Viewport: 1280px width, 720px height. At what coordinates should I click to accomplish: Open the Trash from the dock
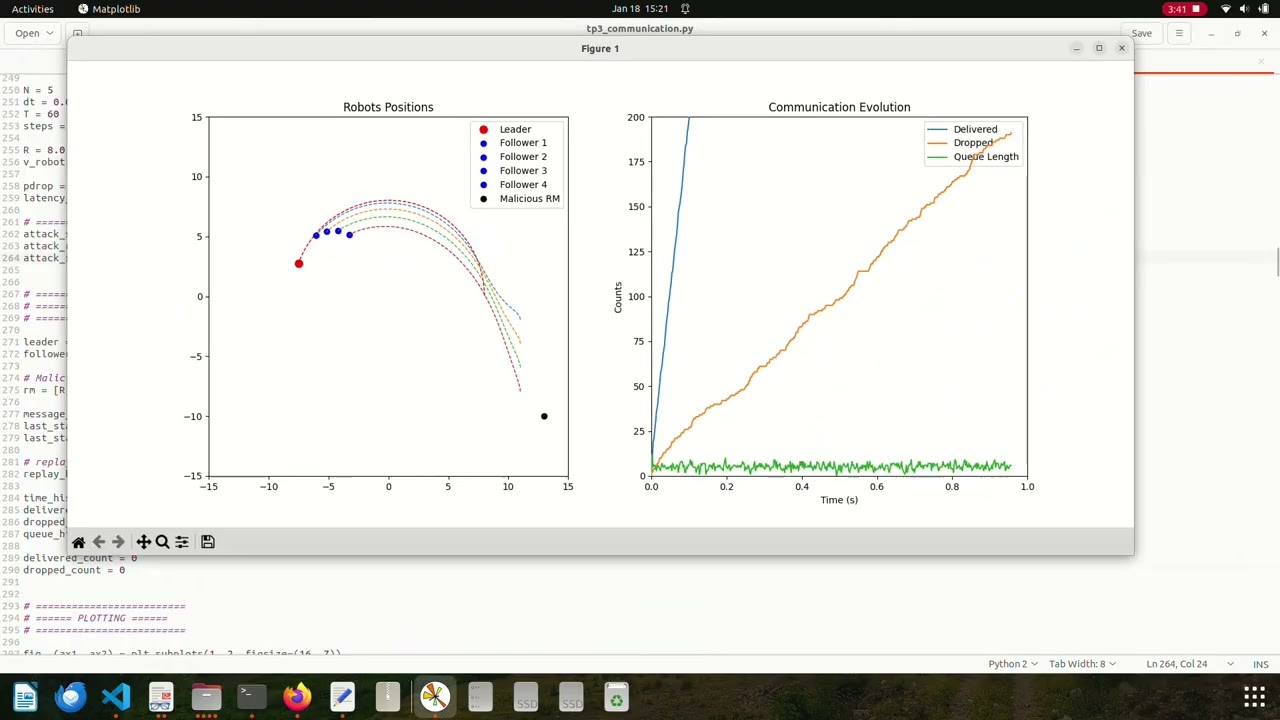pyautogui.click(x=616, y=697)
